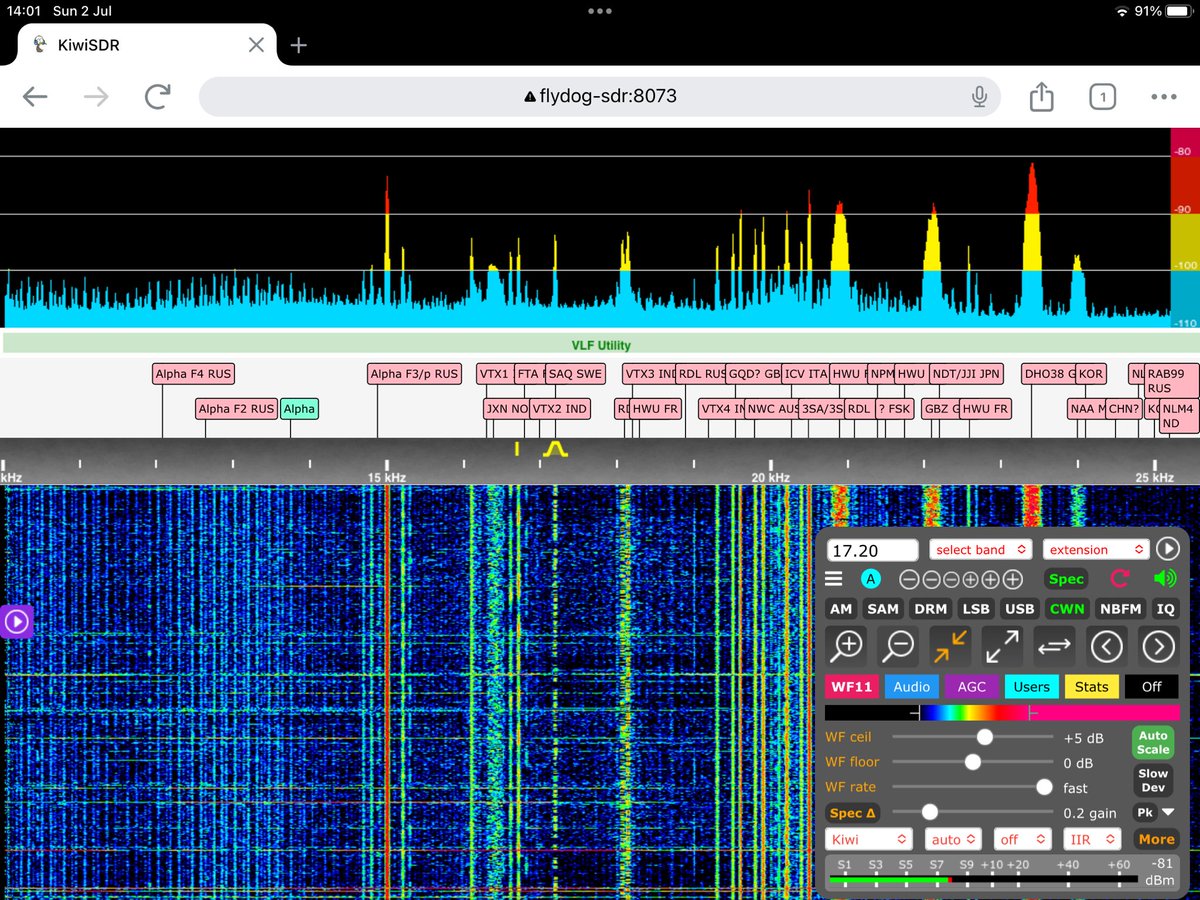This screenshot has width=1200, height=900.
Task: Zoom out the waterfall with the magnifier minus
Action: pos(899,646)
